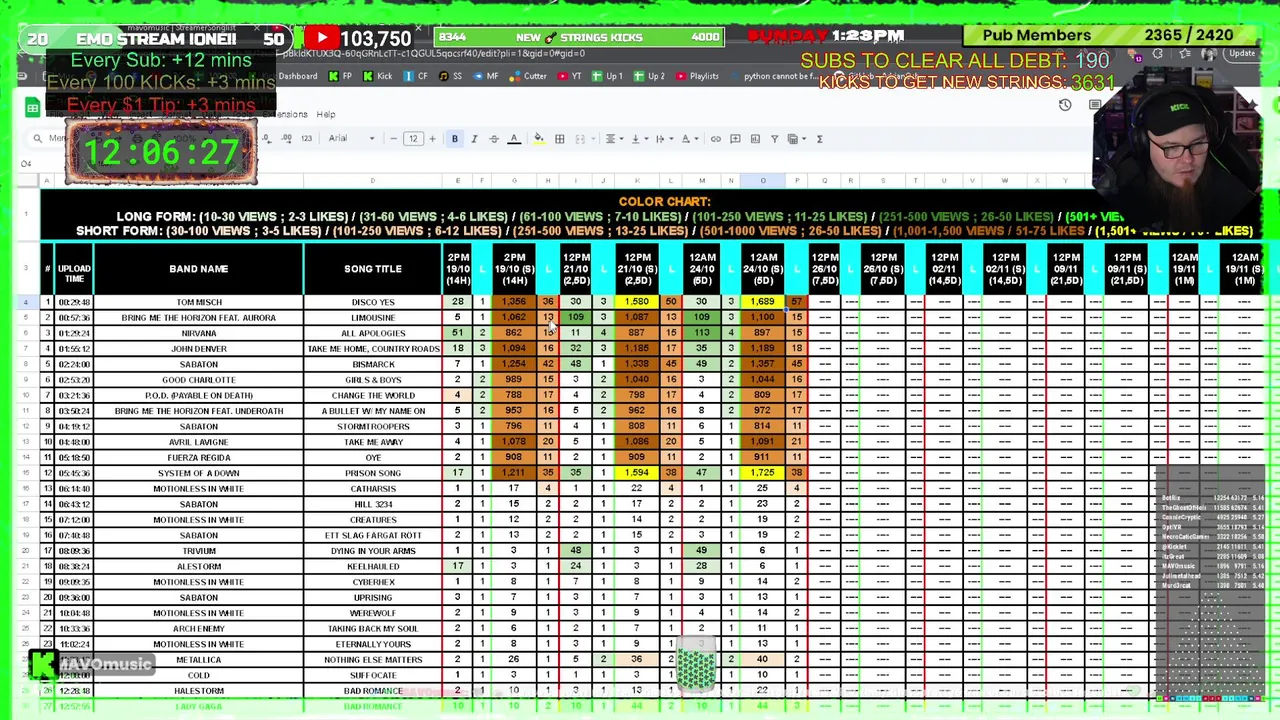Open the SS bookmark
The height and width of the screenshot is (720, 1280).
click(451, 76)
